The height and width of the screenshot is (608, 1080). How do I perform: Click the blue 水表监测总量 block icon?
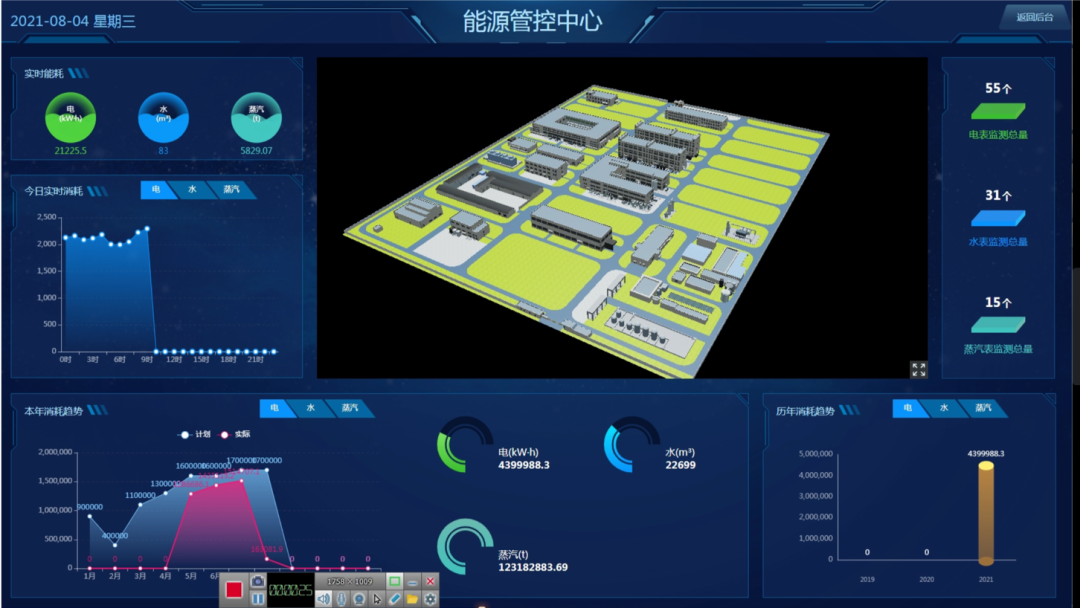pyautogui.click(x=998, y=218)
